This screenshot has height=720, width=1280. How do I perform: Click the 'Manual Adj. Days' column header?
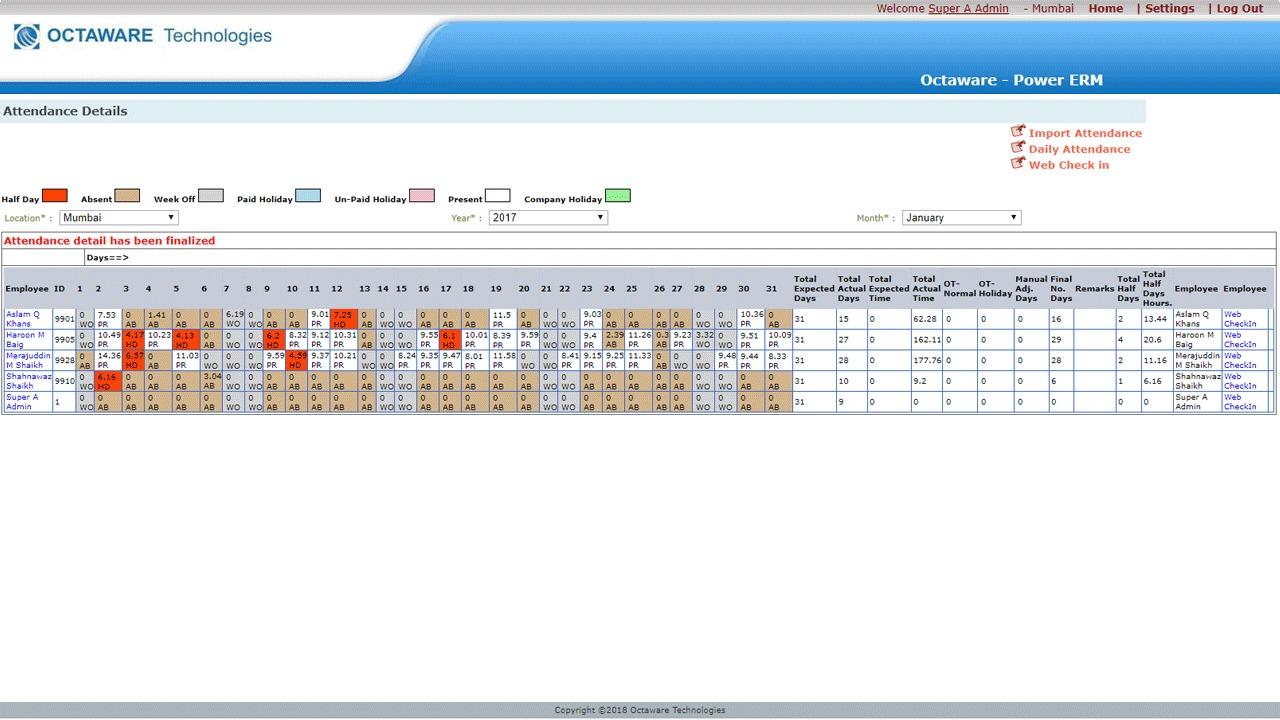click(x=1031, y=289)
